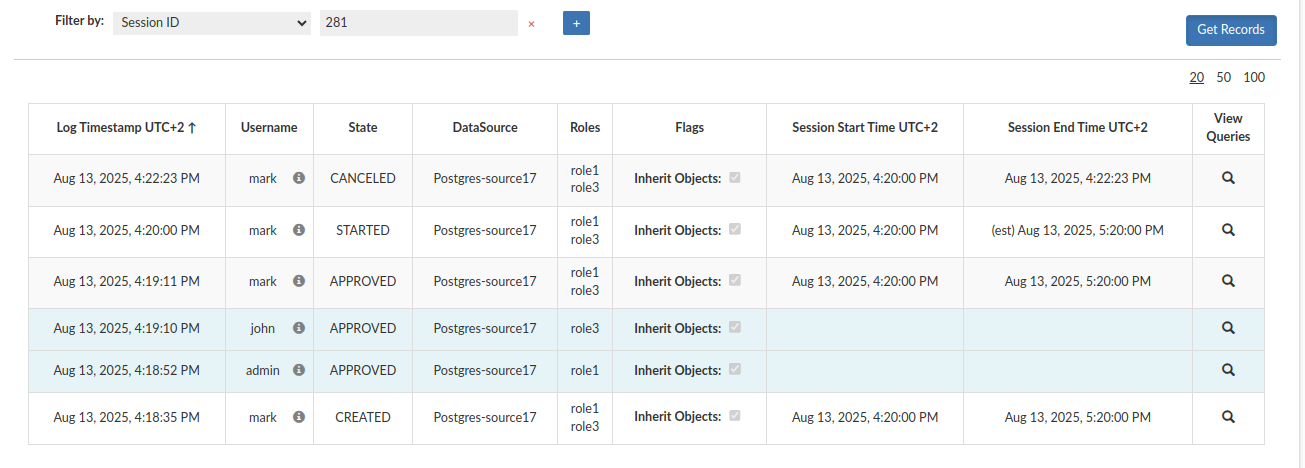Remove the Session ID filter with red x
Image resolution: width=1305 pixels, height=468 pixels.
[x=531, y=23]
